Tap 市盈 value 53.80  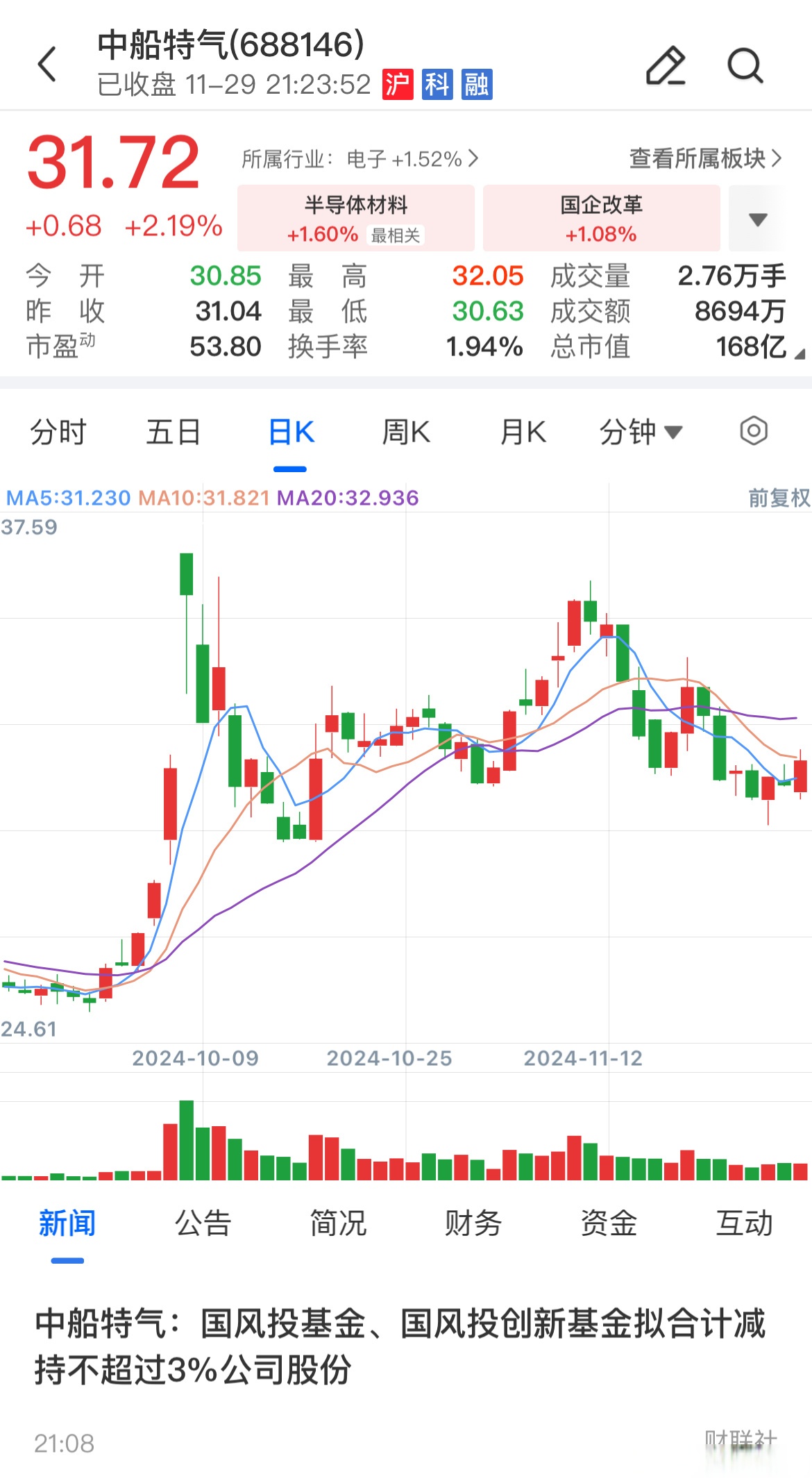[226, 346]
